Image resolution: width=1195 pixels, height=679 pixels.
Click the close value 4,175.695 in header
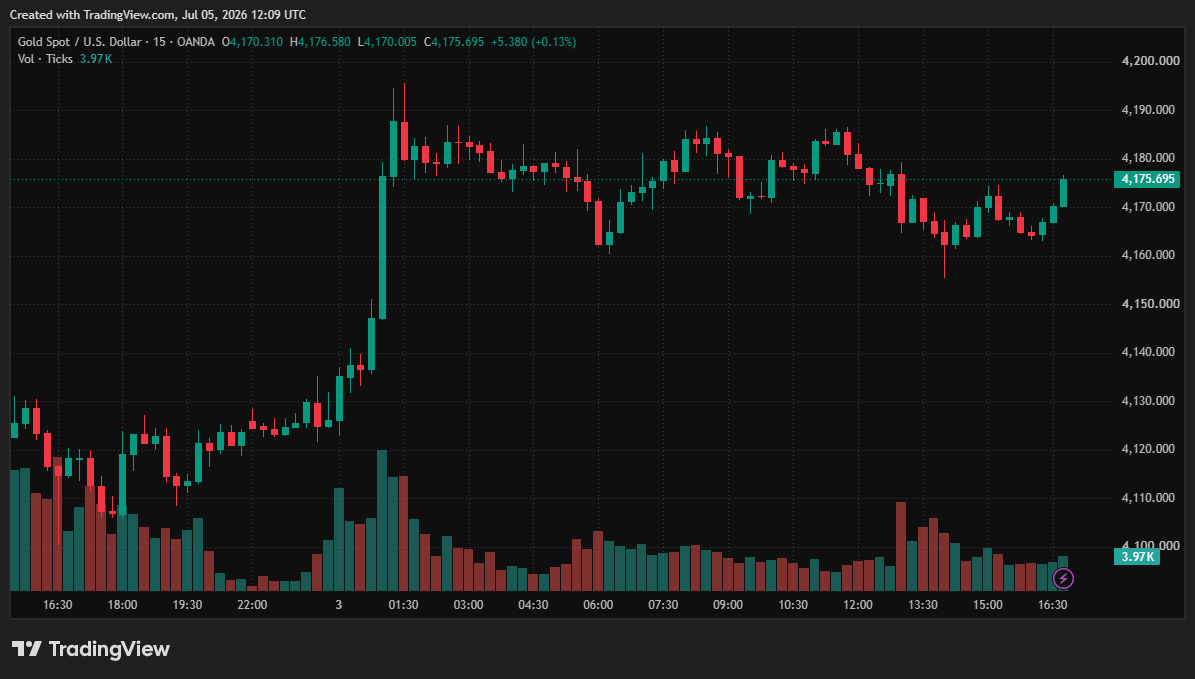point(457,42)
